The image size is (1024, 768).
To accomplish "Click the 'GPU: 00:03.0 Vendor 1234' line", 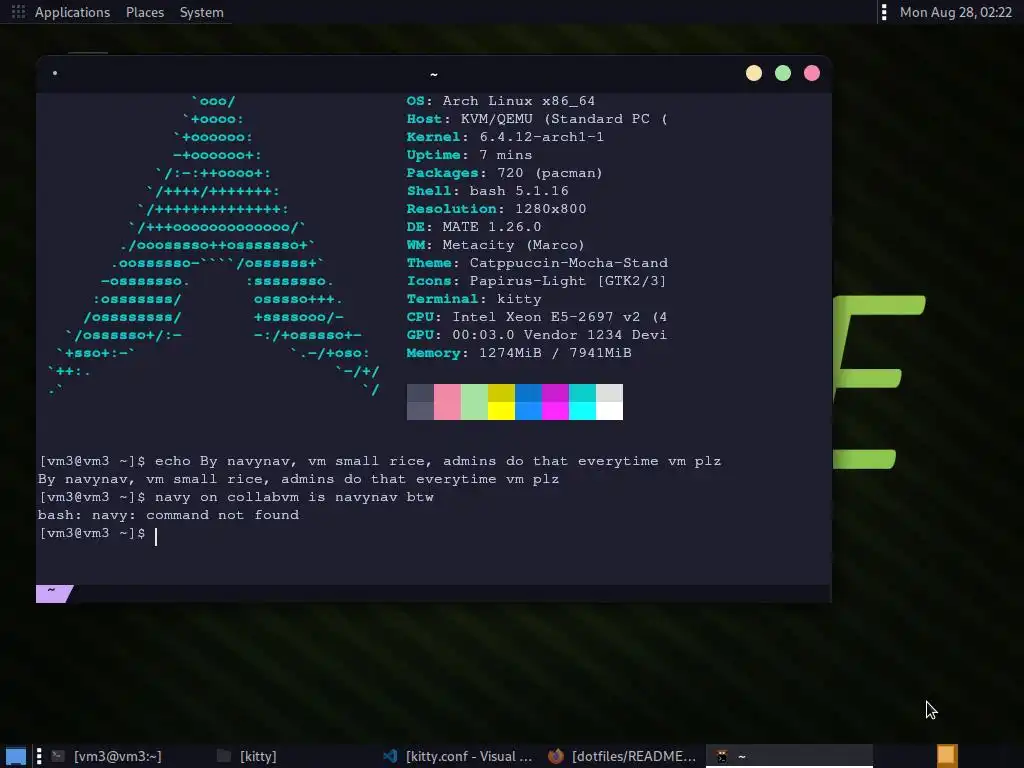I will (537, 334).
